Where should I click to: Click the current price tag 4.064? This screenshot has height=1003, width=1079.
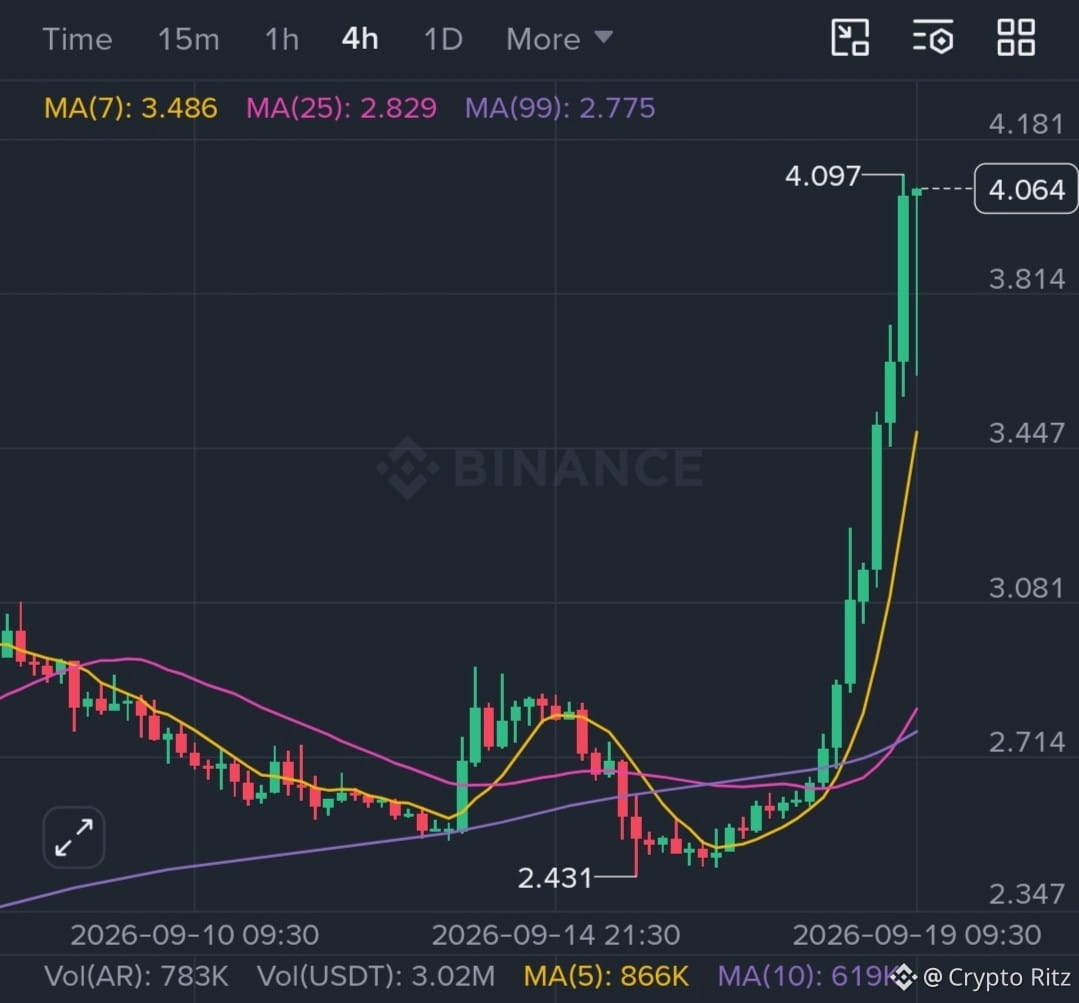tap(1026, 188)
